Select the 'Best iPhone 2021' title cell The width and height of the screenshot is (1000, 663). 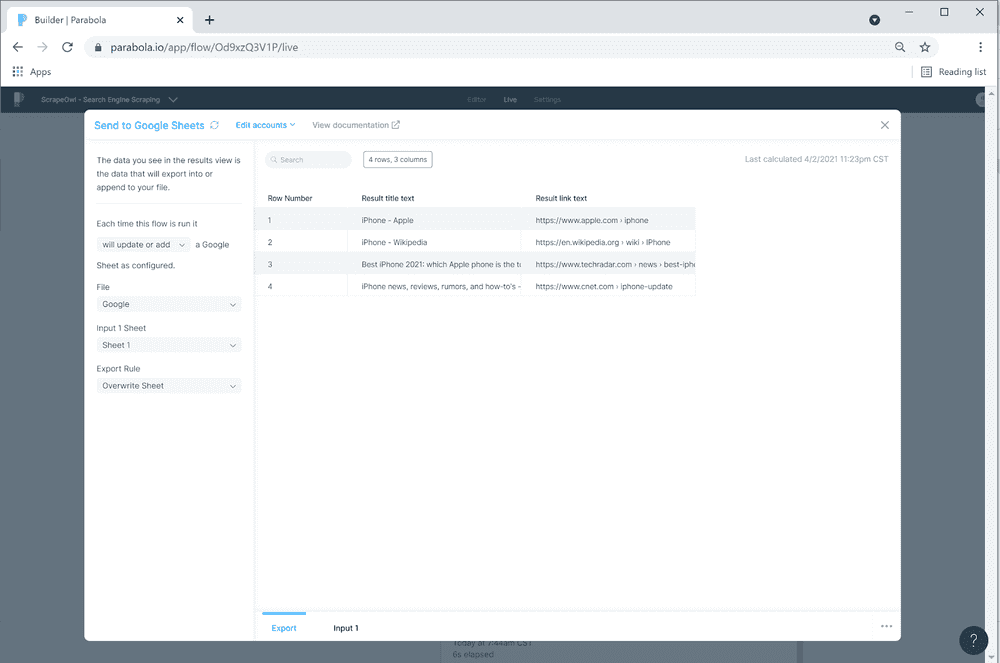pos(434,264)
